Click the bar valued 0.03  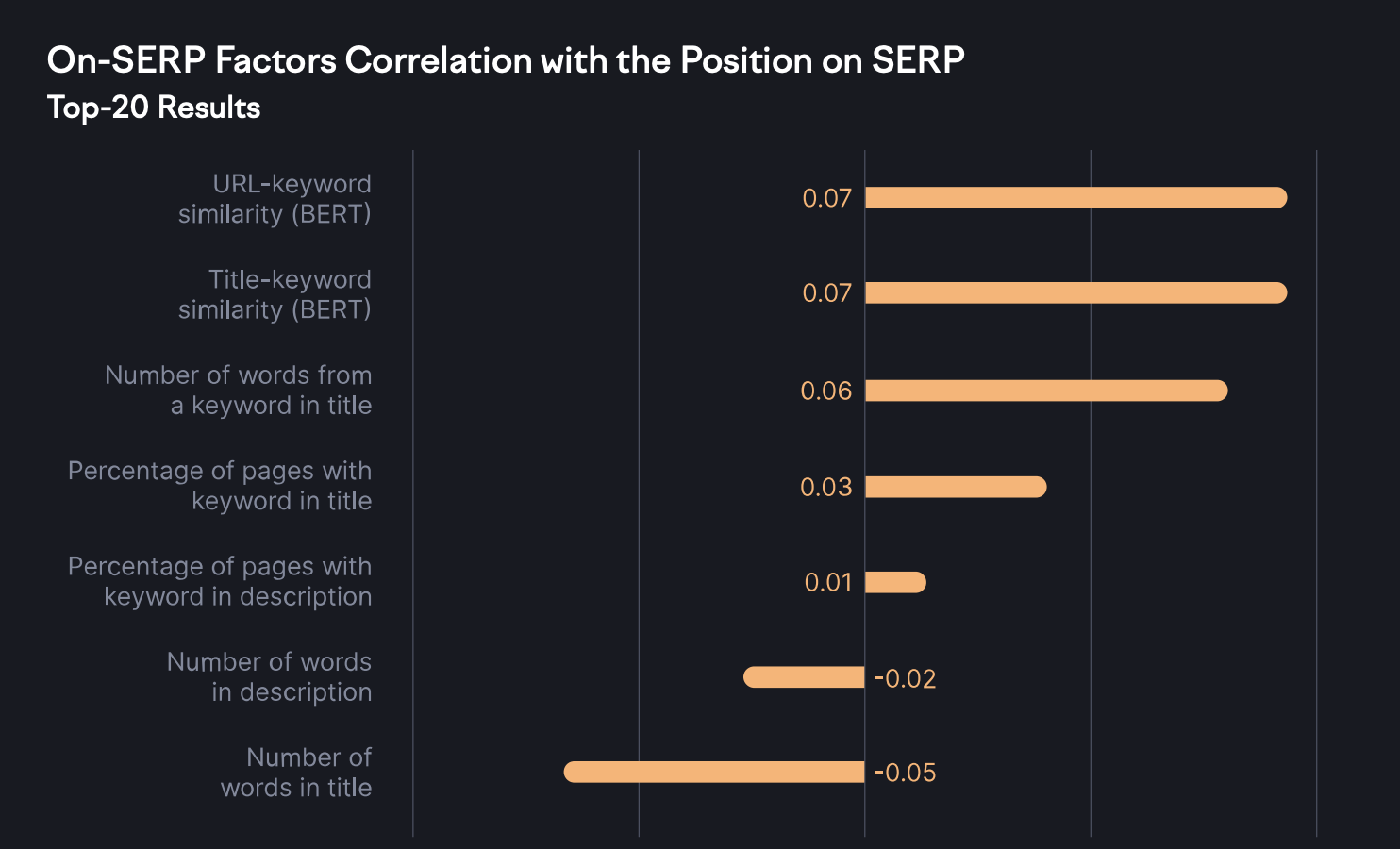point(955,487)
